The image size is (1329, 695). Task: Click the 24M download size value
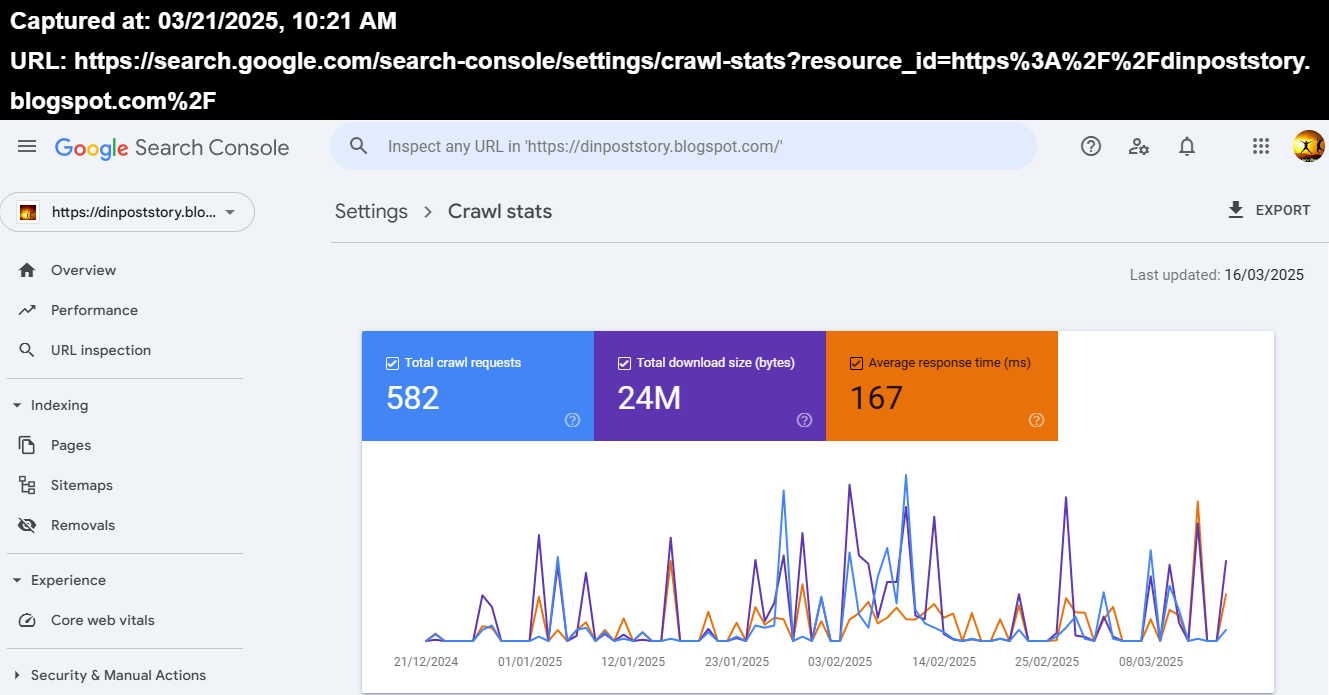tap(649, 398)
